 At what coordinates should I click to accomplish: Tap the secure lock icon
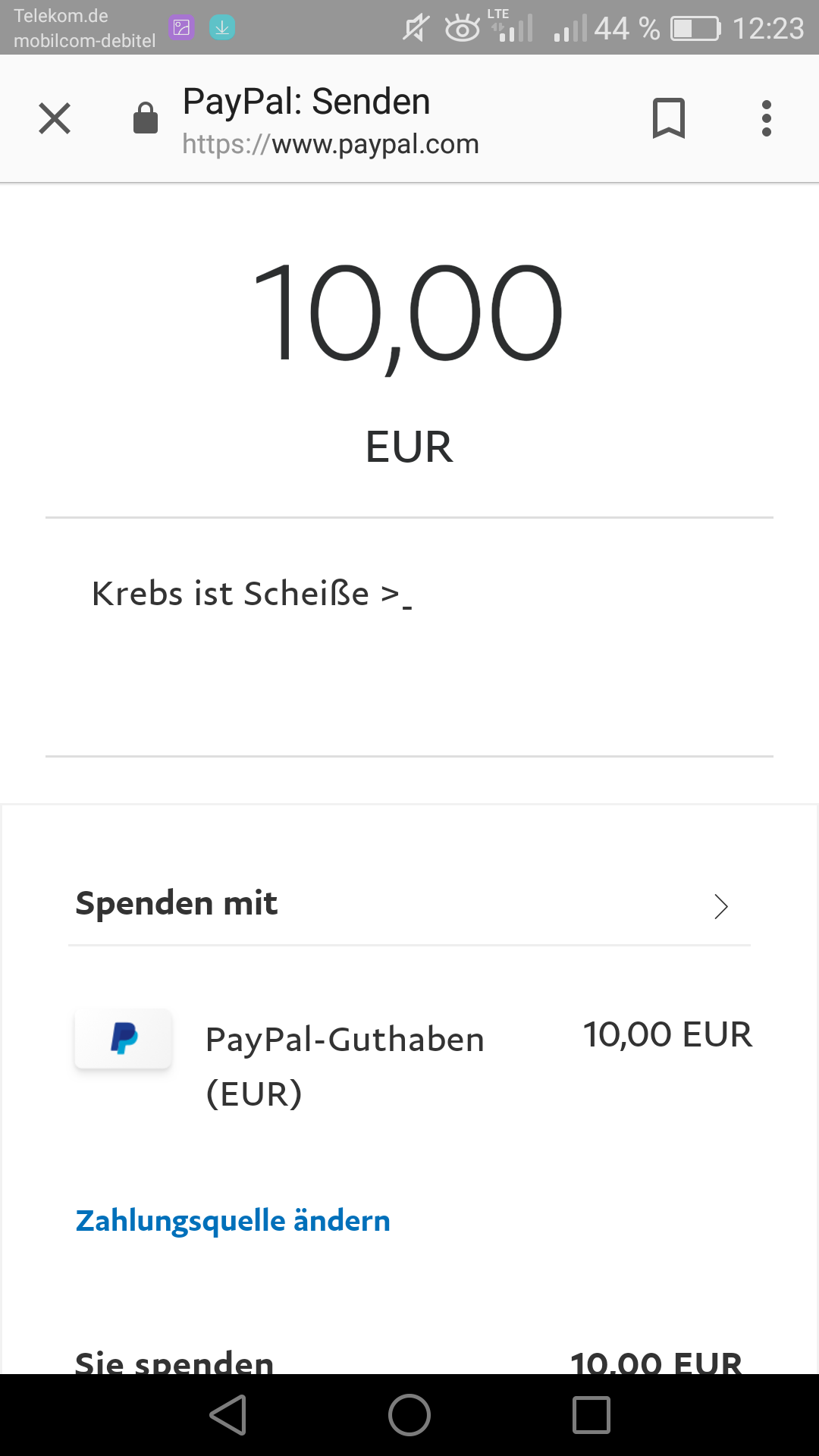coord(145,118)
